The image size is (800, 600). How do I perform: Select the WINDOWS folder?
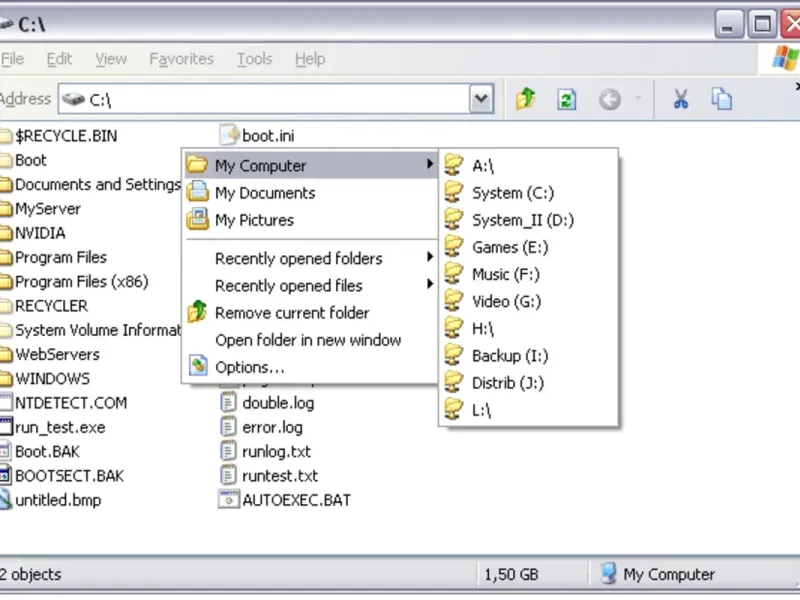pos(45,379)
